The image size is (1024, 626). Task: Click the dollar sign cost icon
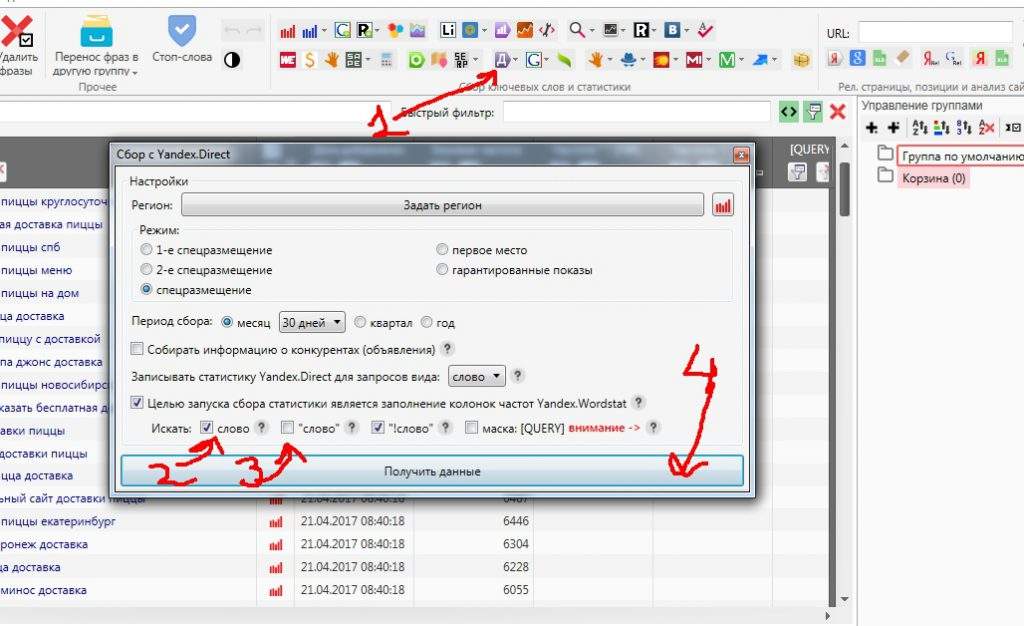(310, 60)
